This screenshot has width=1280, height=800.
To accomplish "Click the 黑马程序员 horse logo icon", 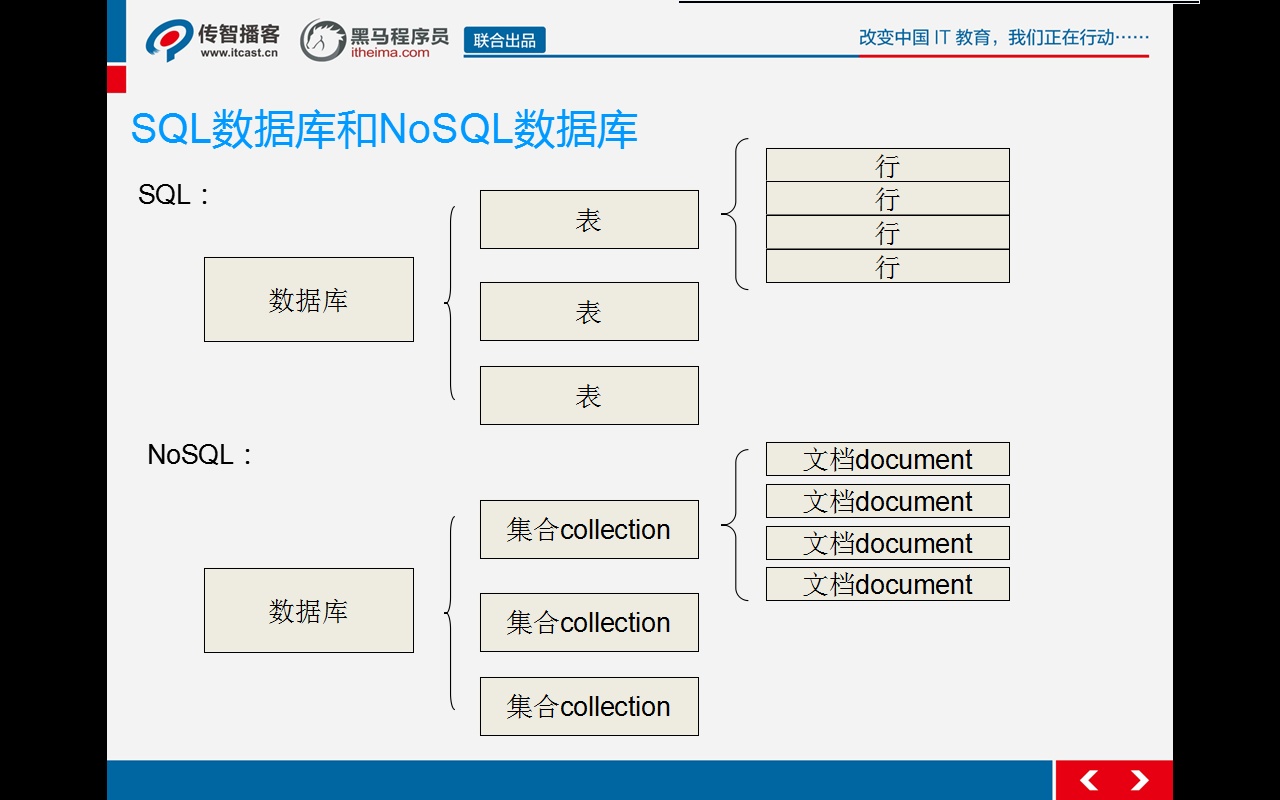I will tap(323, 41).
